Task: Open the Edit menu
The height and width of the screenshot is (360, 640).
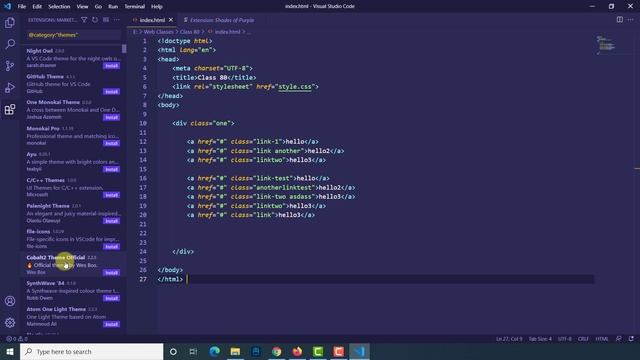Action: [37, 7]
